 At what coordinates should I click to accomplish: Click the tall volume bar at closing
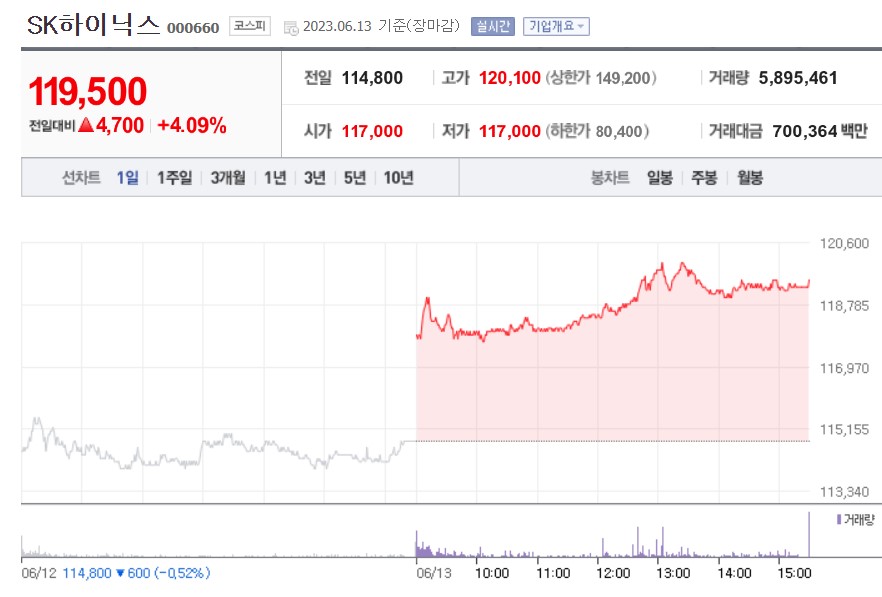coord(808,535)
